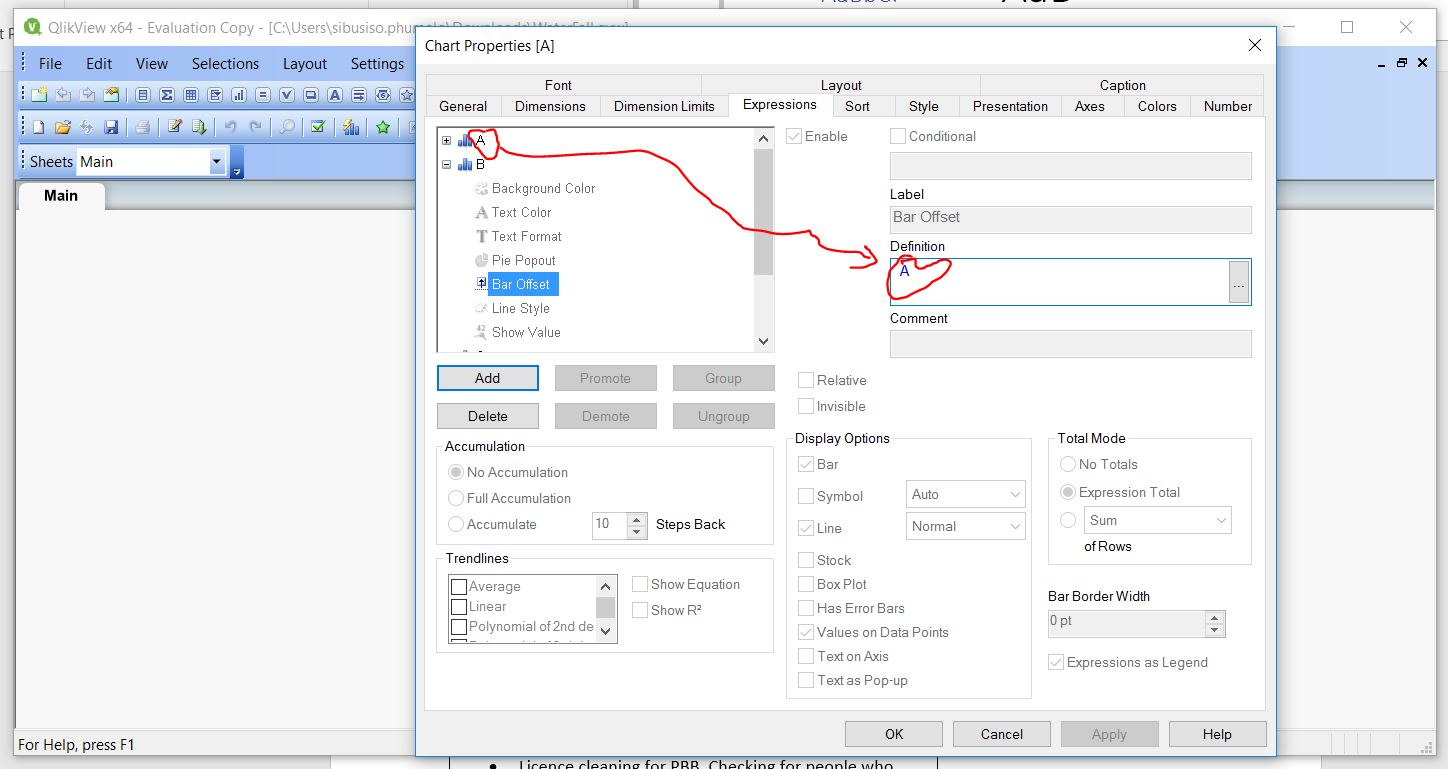
Task: Click the Print toolbar icon
Action: click(x=143, y=127)
